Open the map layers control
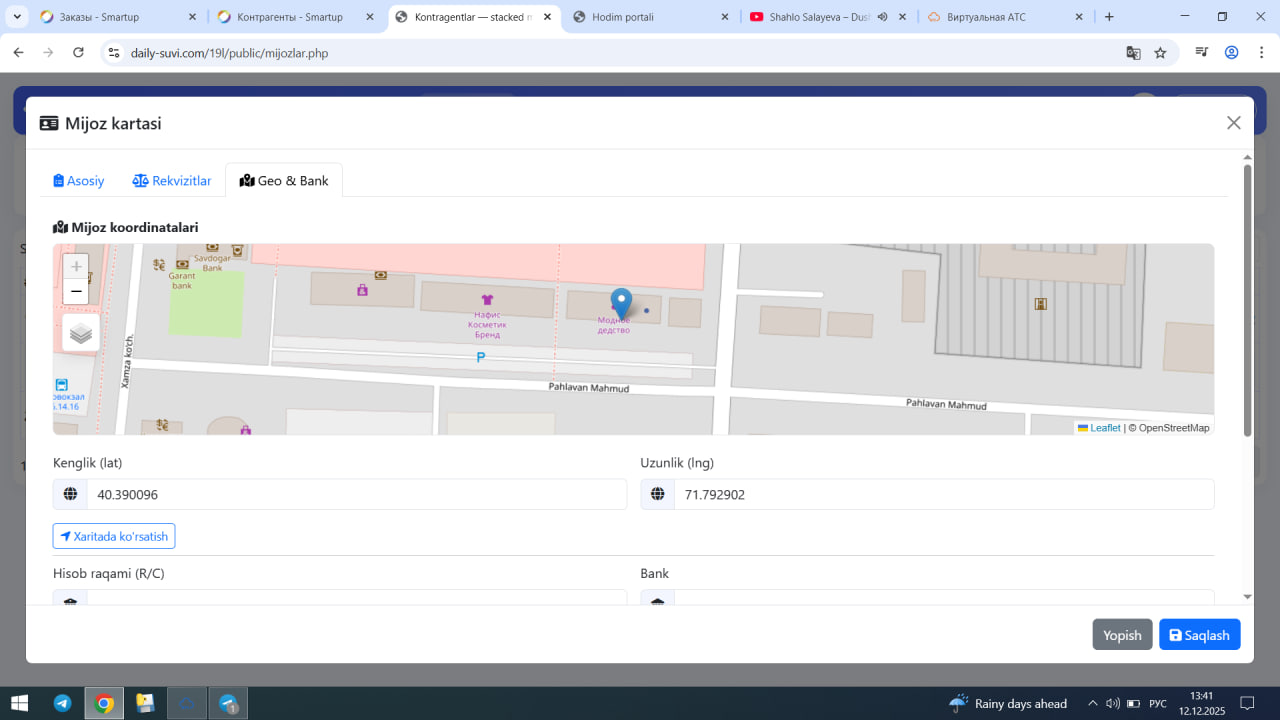This screenshot has height=720, width=1280. click(x=81, y=333)
